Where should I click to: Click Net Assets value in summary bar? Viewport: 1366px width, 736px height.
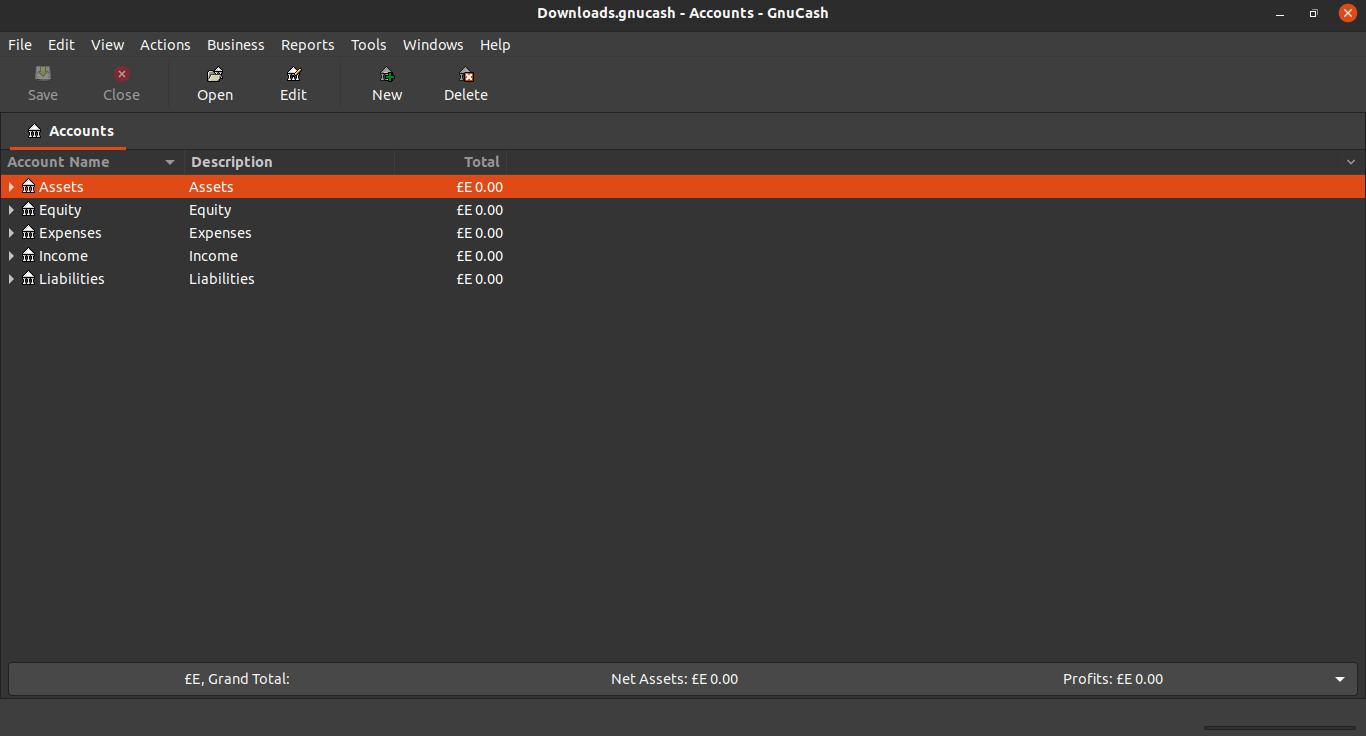click(674, 679)
